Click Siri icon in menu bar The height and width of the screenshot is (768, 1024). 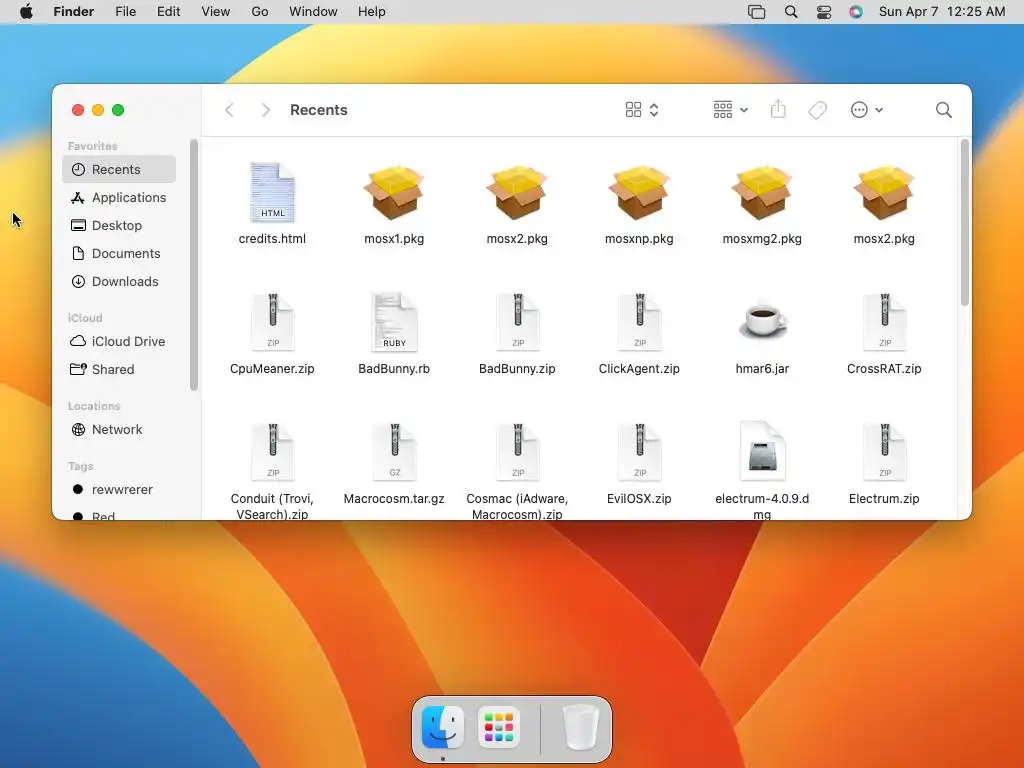pos(856,12)
